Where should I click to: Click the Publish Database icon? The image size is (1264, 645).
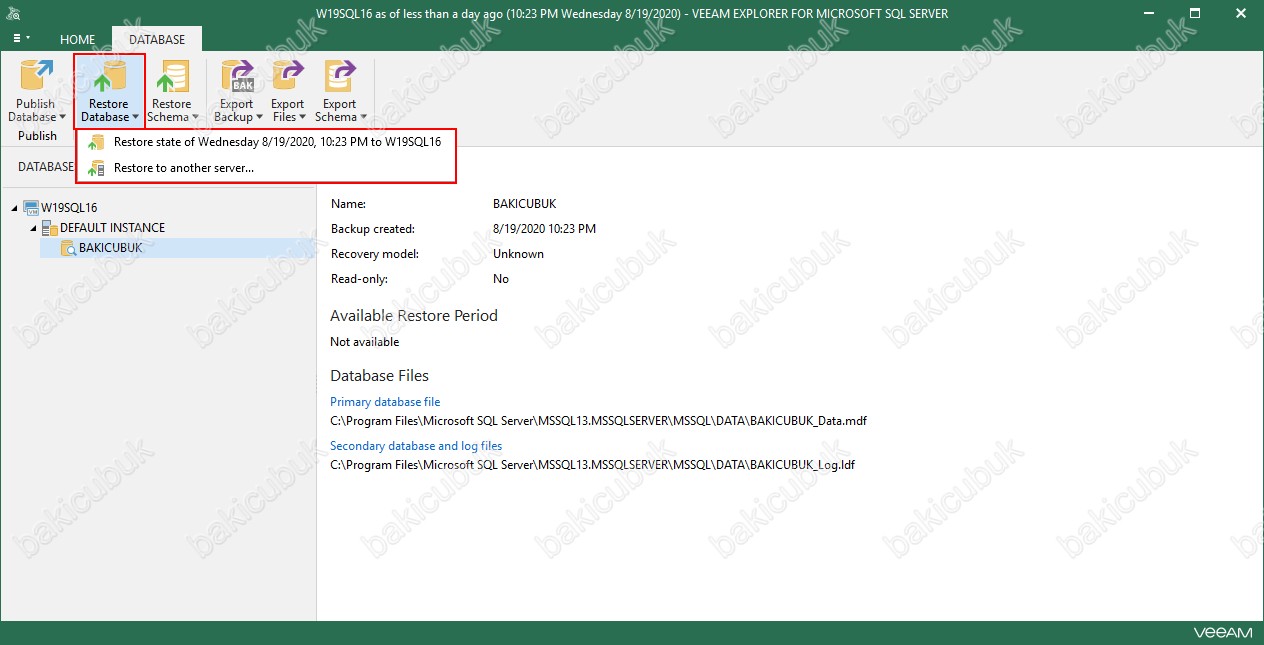(x=36, y=78)
